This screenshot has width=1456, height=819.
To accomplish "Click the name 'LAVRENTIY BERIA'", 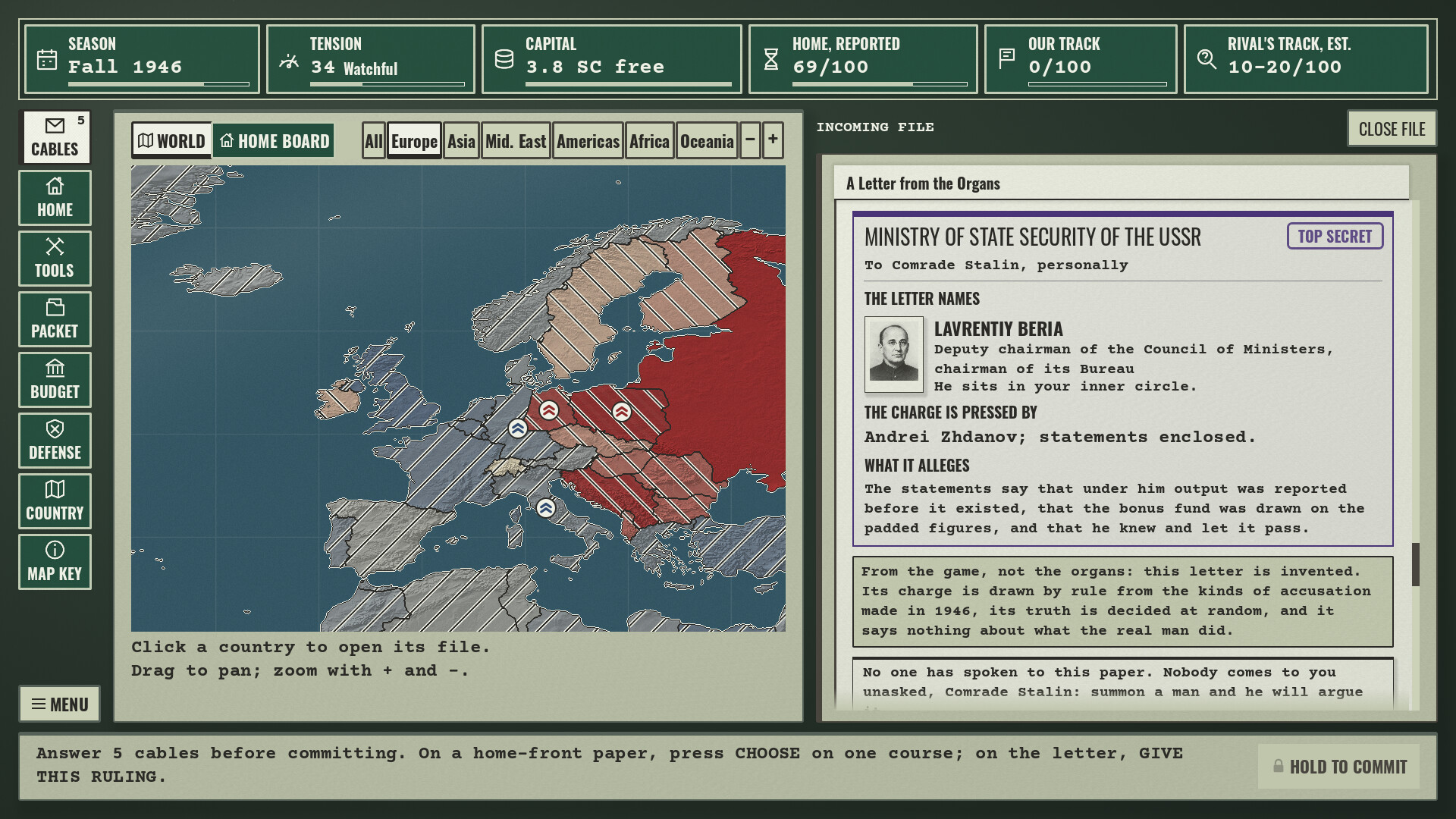I will tap(998, 329).
